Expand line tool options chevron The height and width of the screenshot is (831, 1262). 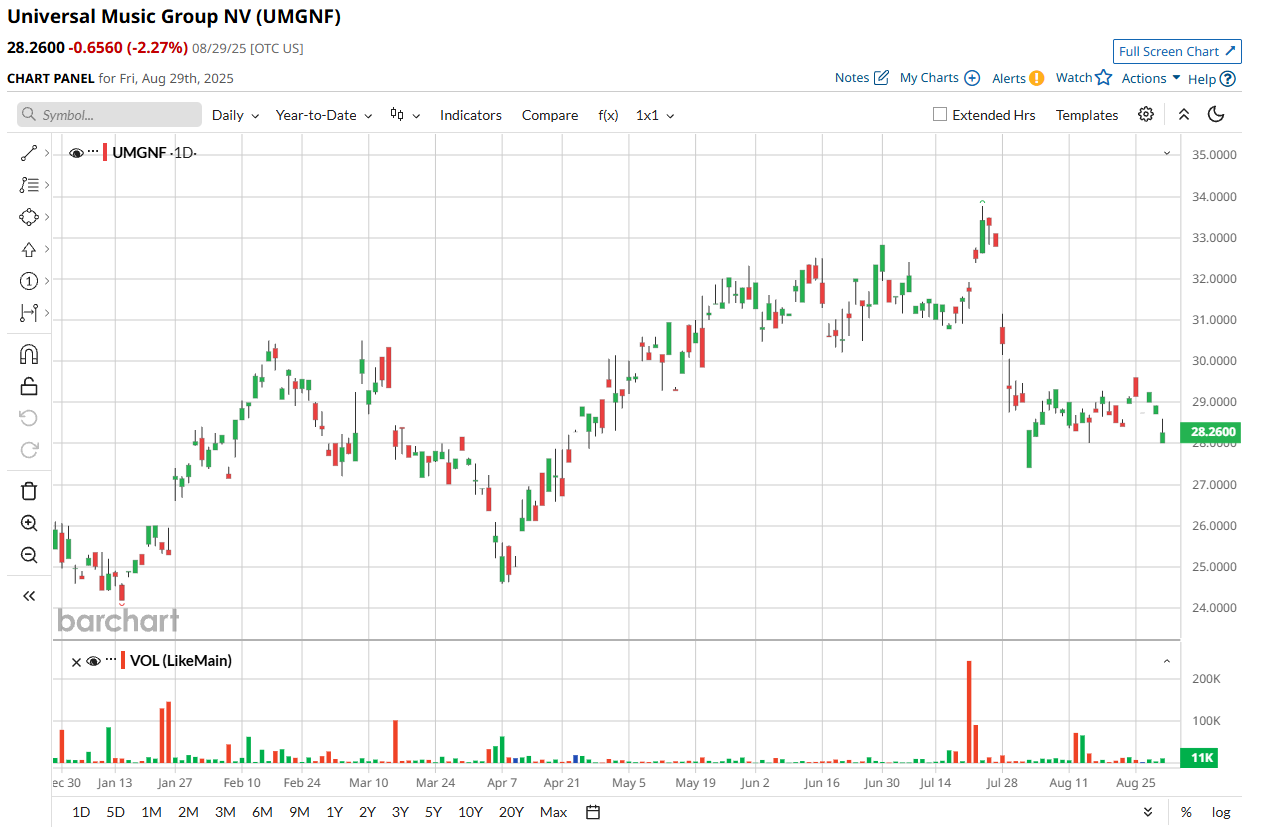[47, 153]
